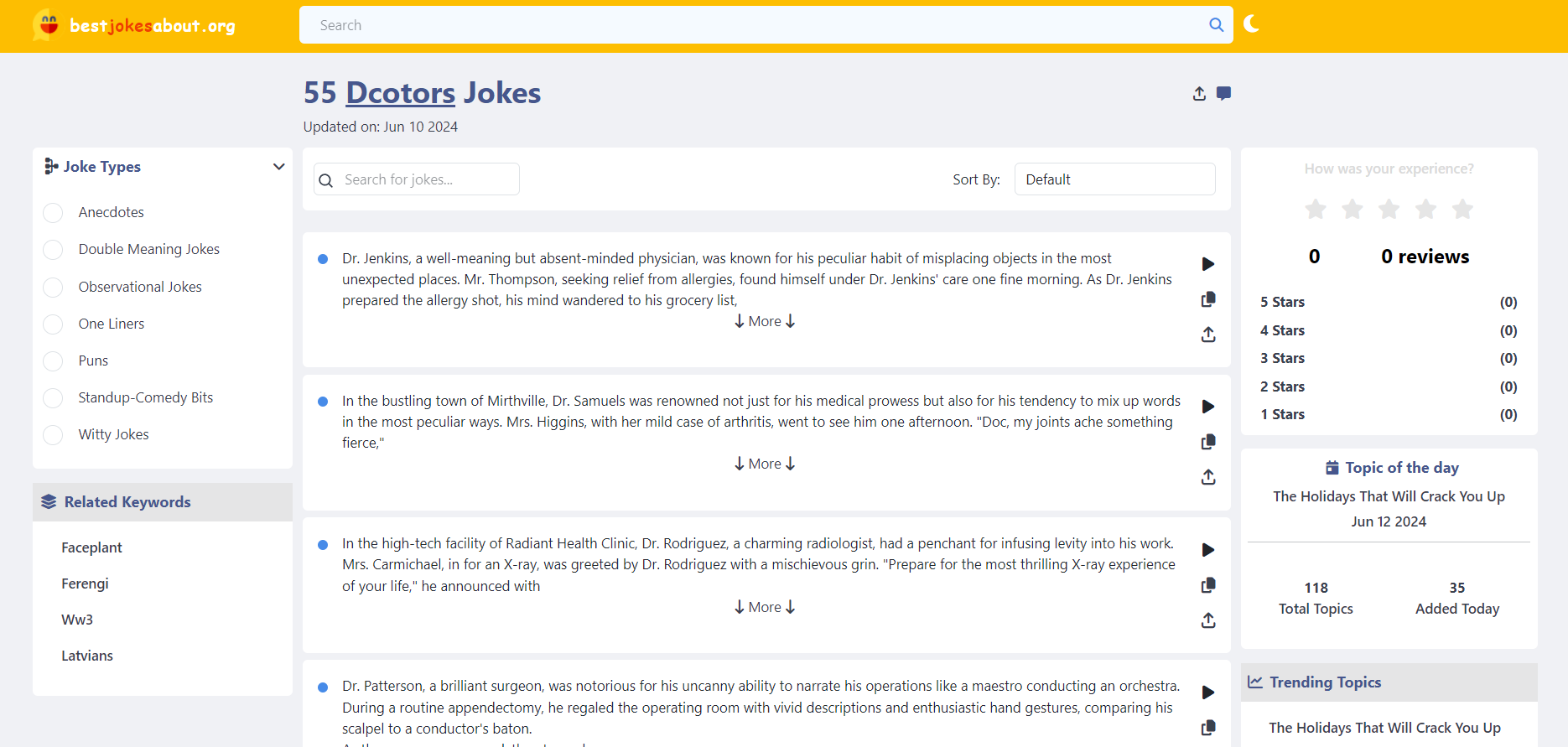Select the Puns joke type
Screen dimensions: 1568x747
tap(53, 361)
